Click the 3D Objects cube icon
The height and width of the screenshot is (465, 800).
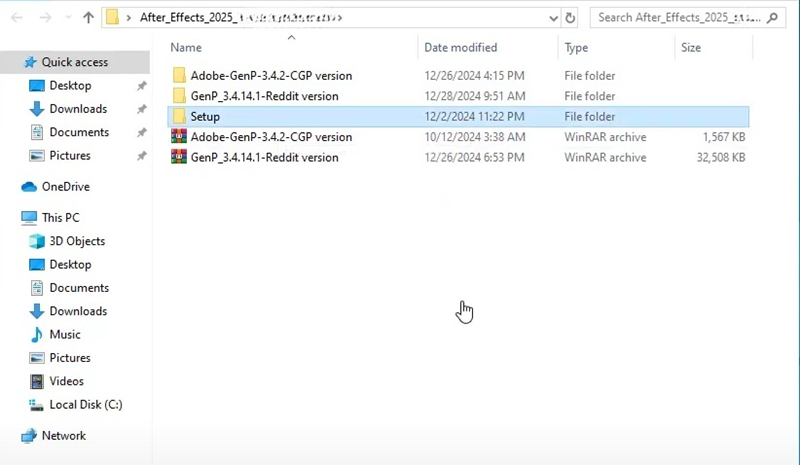37,241
